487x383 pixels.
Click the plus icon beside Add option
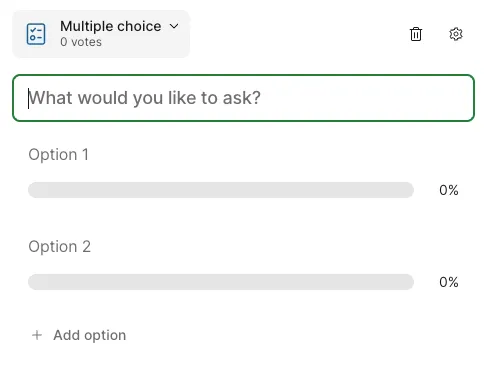(37, 335)
